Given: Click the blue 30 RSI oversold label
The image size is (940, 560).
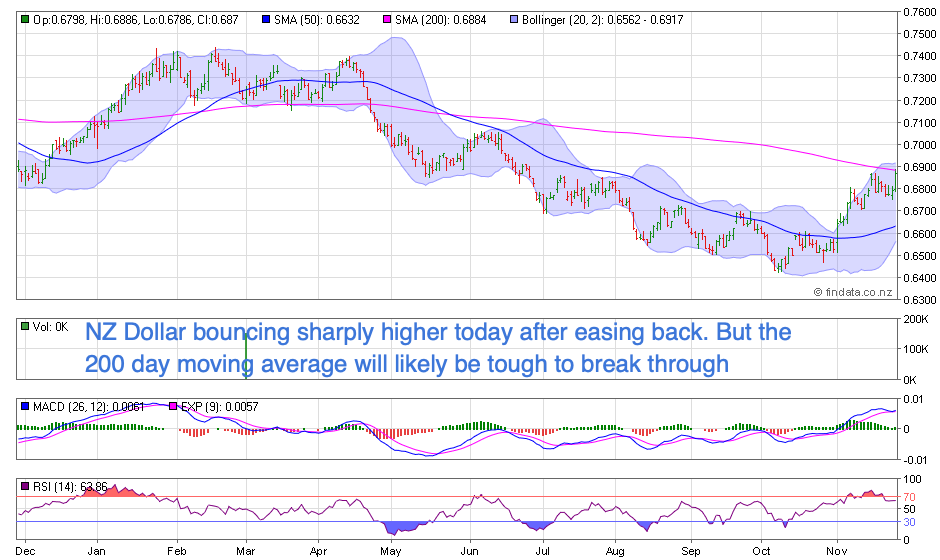Looking at the screenshot, I should pos(909,522).
